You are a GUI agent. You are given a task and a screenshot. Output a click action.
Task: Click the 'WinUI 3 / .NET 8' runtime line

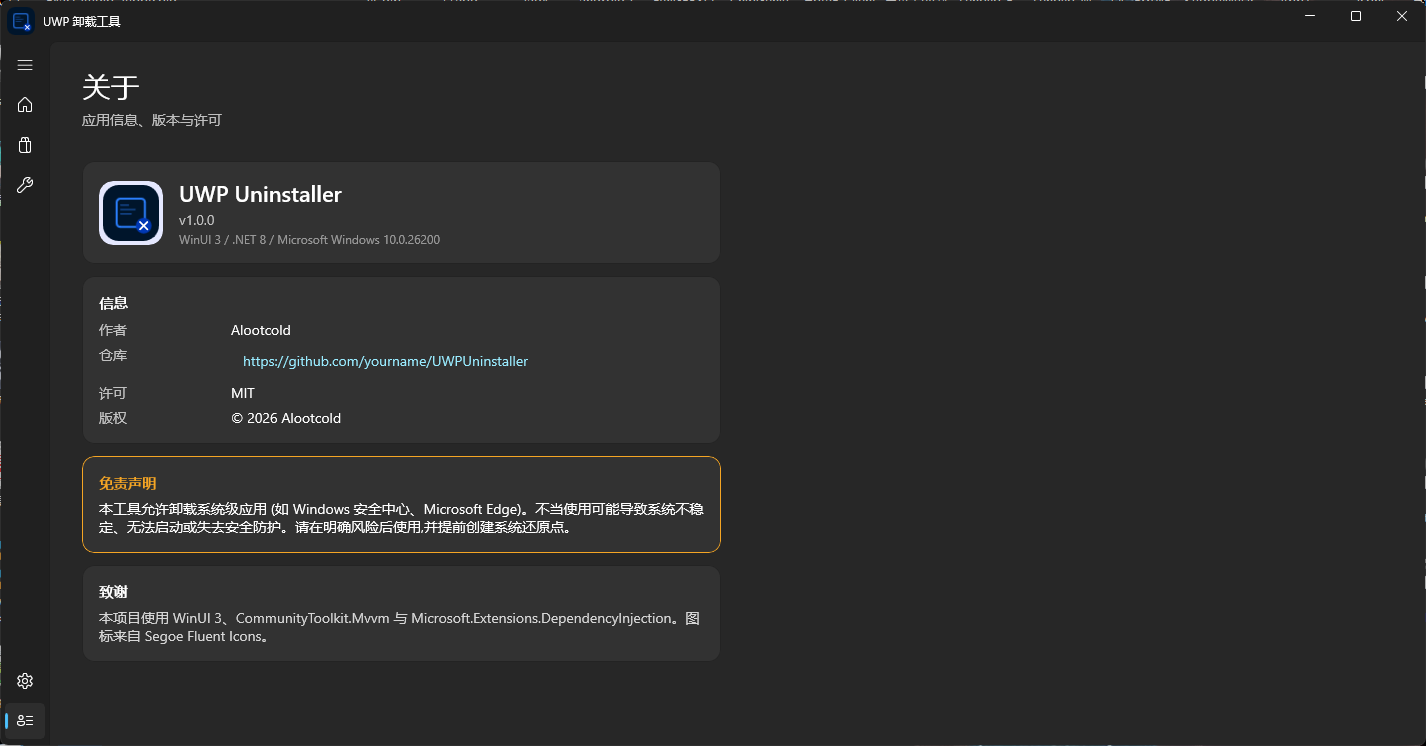coord(309,240)
